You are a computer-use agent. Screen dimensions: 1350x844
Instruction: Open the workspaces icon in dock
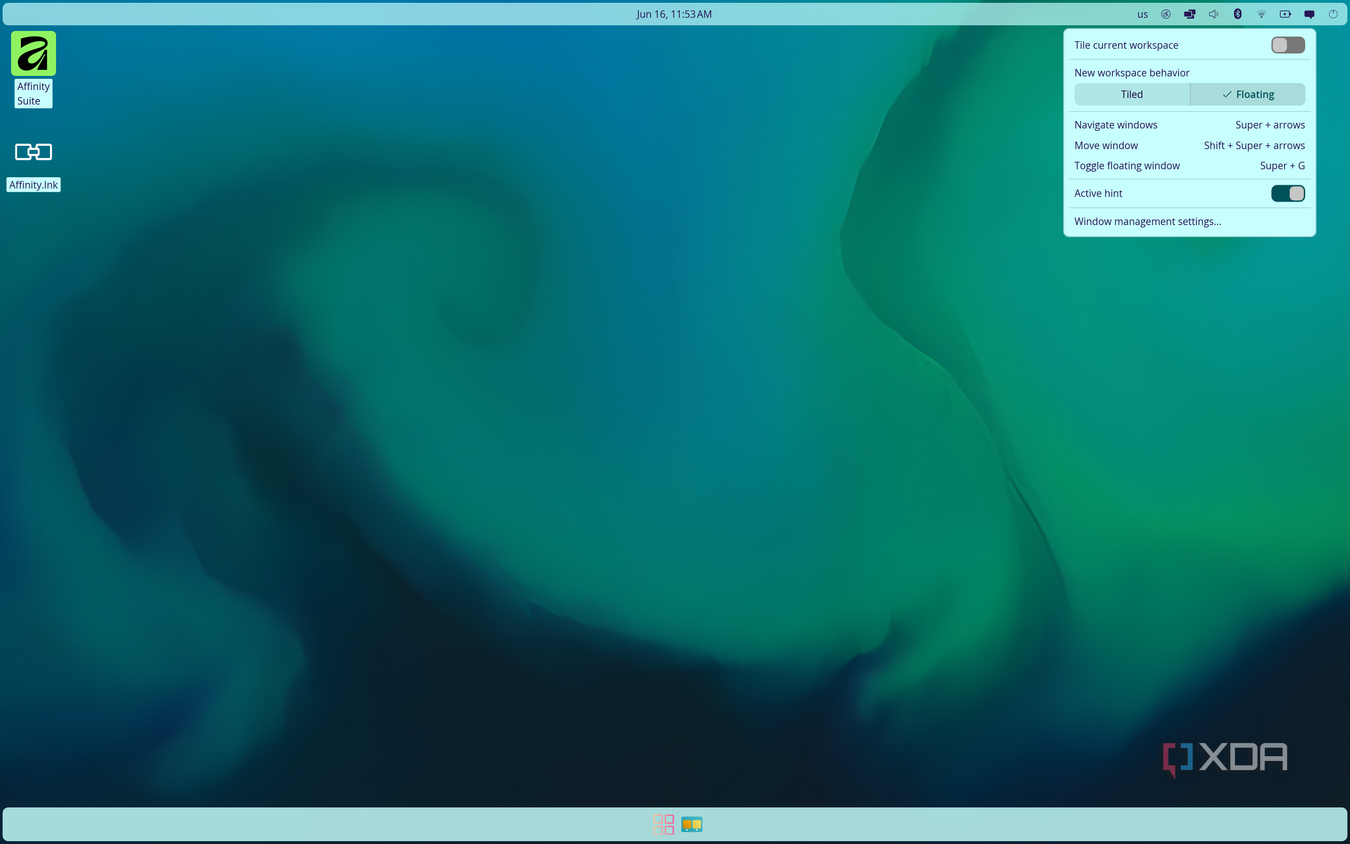pyautogui.click(x=692, y=824)
